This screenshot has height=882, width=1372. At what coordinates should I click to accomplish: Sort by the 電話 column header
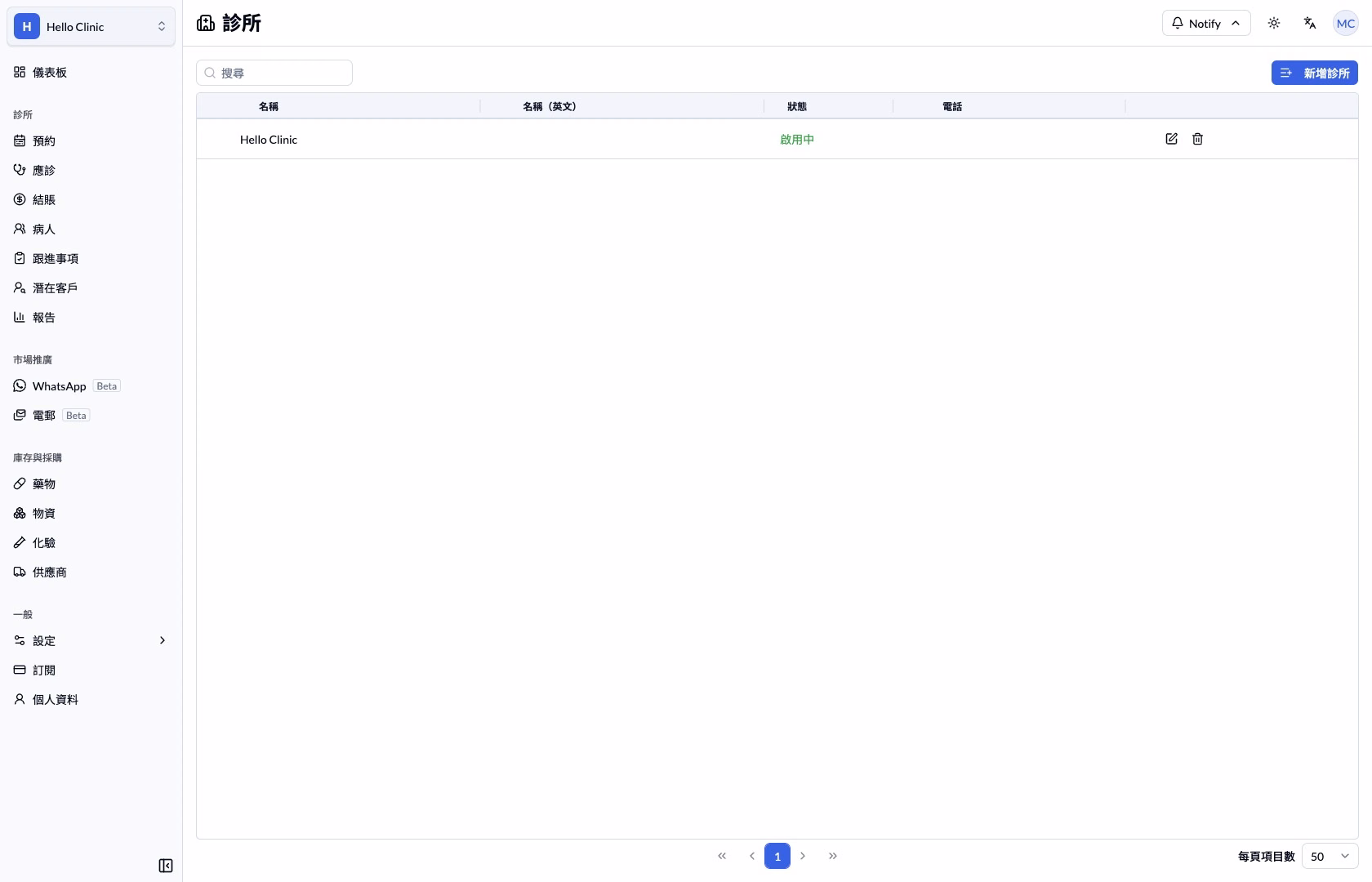[952, 106]
